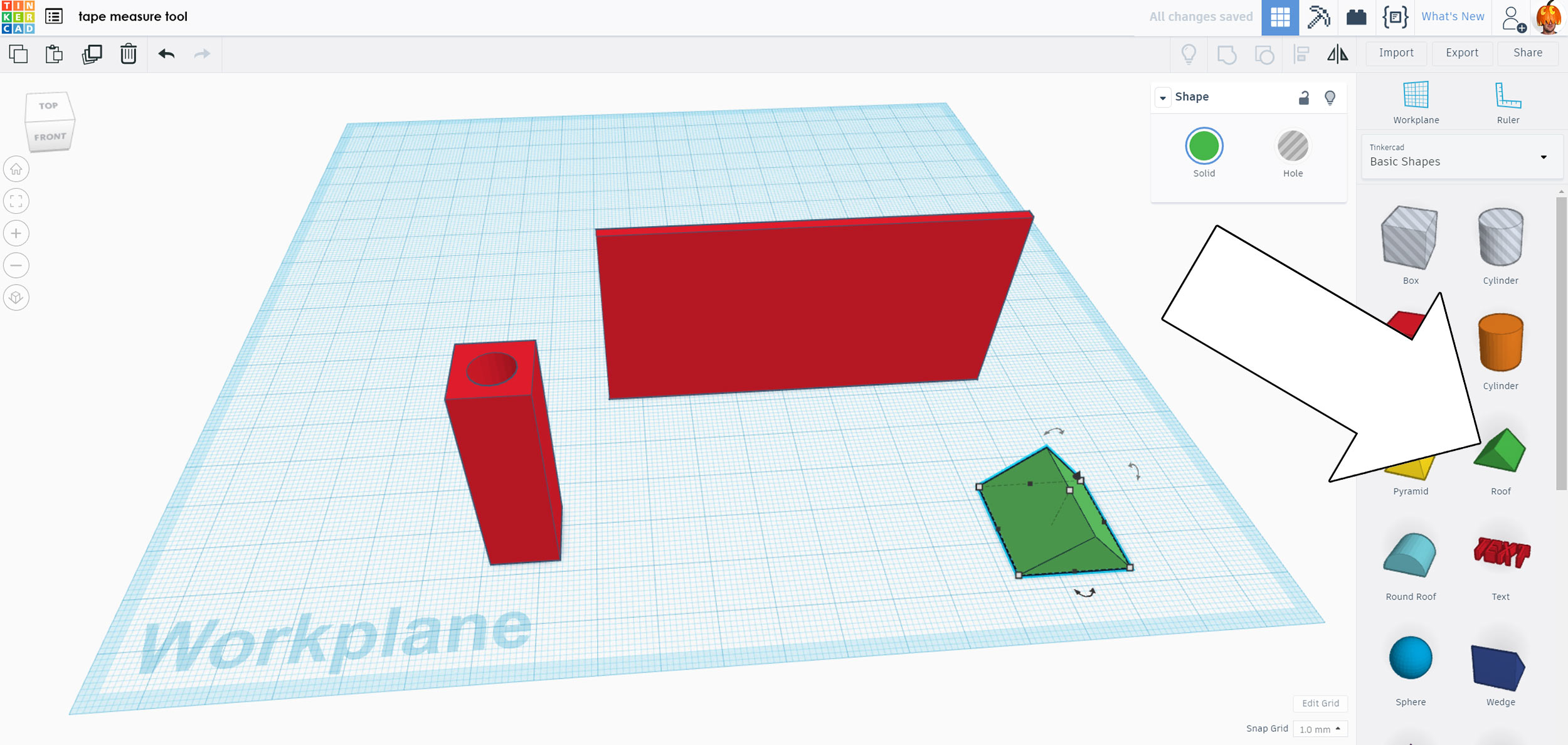Zoom in with the plus icon
The image size is (1568, 745).
(x=16, y=233)
